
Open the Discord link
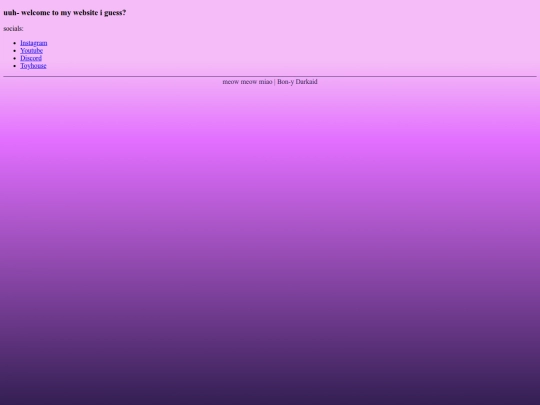[x=31, y=58]
